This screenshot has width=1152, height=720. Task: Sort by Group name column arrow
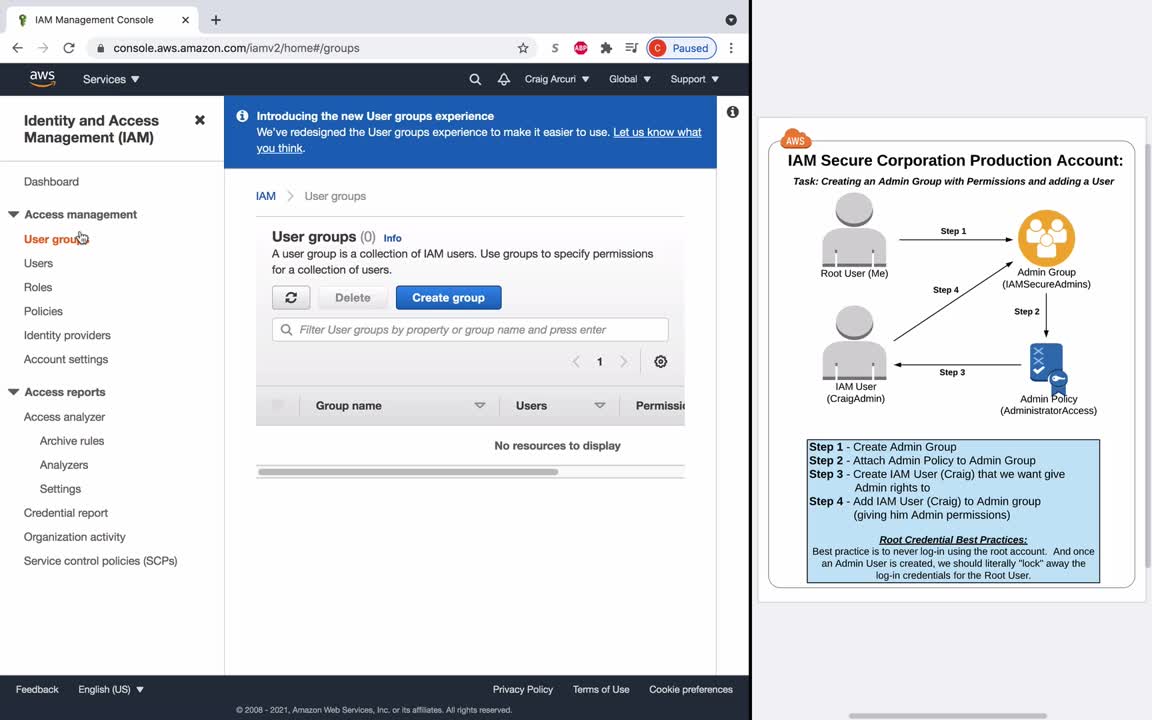480,406
